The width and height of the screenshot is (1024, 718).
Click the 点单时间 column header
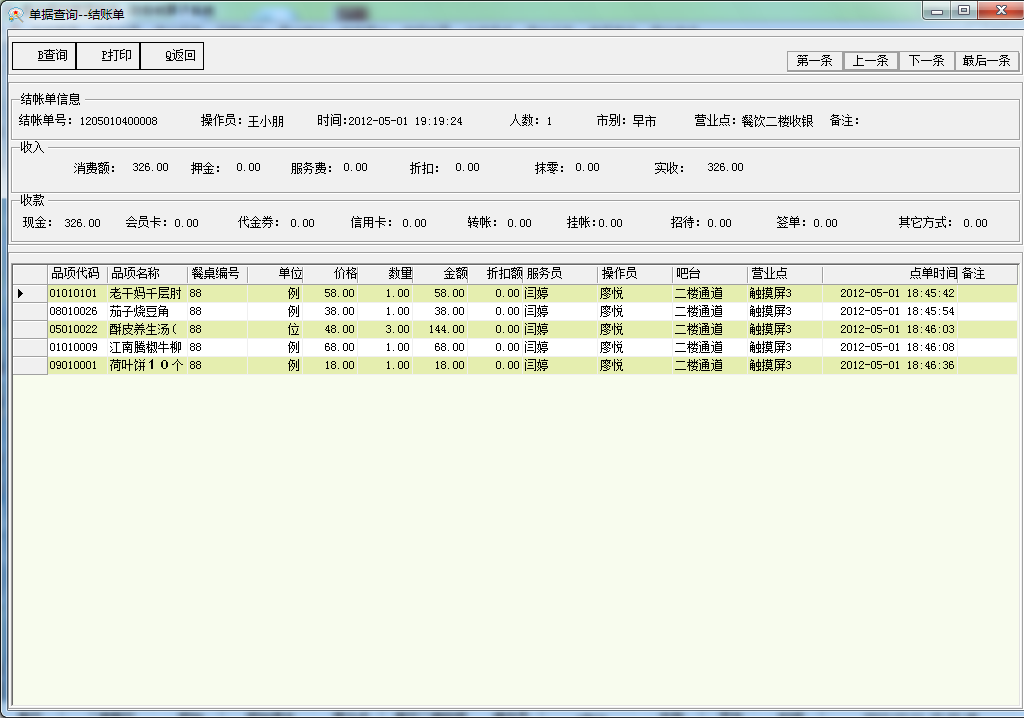[932, 274]
